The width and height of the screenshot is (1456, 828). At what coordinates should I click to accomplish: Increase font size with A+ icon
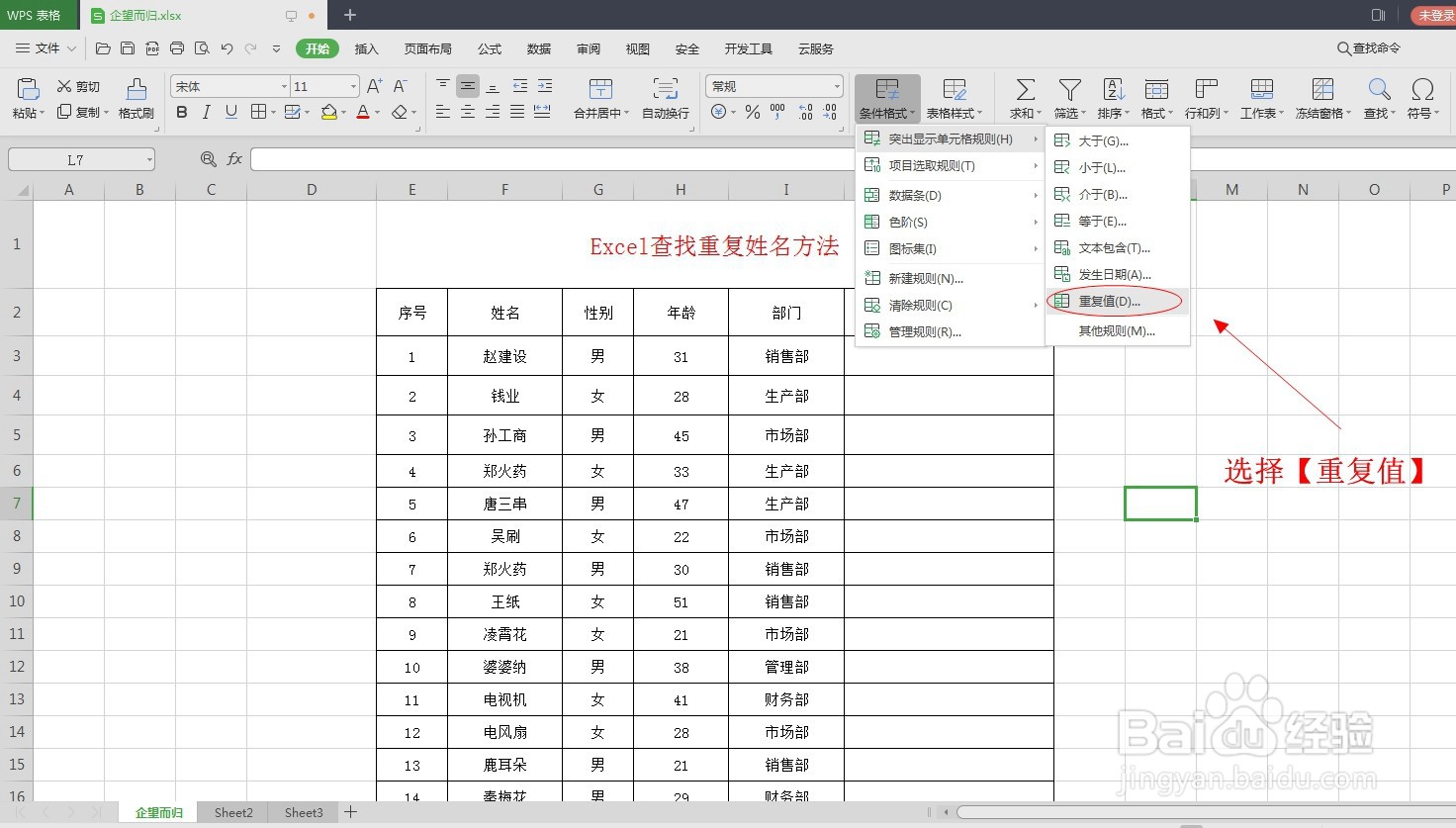point(375,87)
